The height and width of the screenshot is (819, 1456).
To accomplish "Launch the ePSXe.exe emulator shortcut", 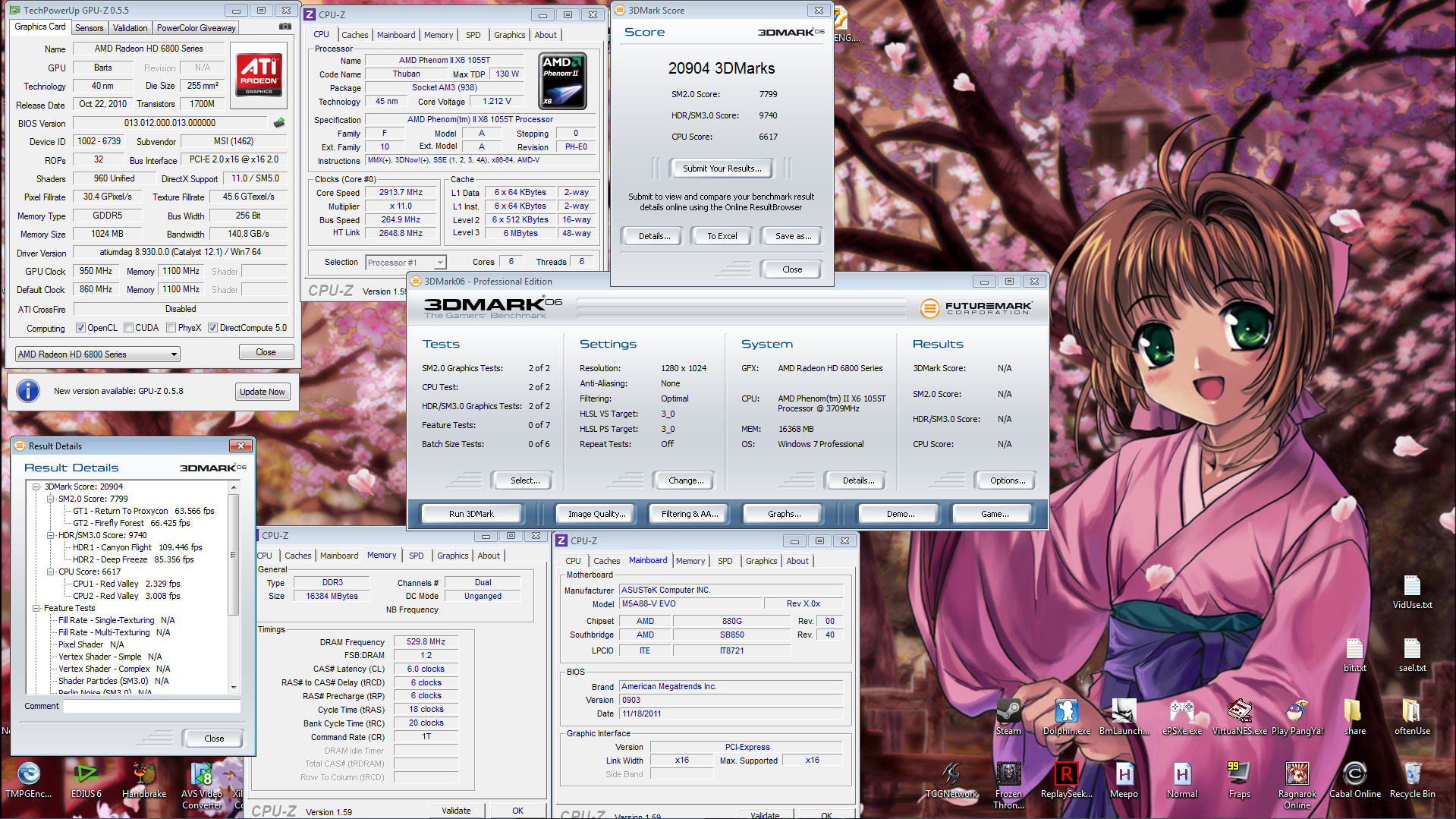I will [1181, 717].
